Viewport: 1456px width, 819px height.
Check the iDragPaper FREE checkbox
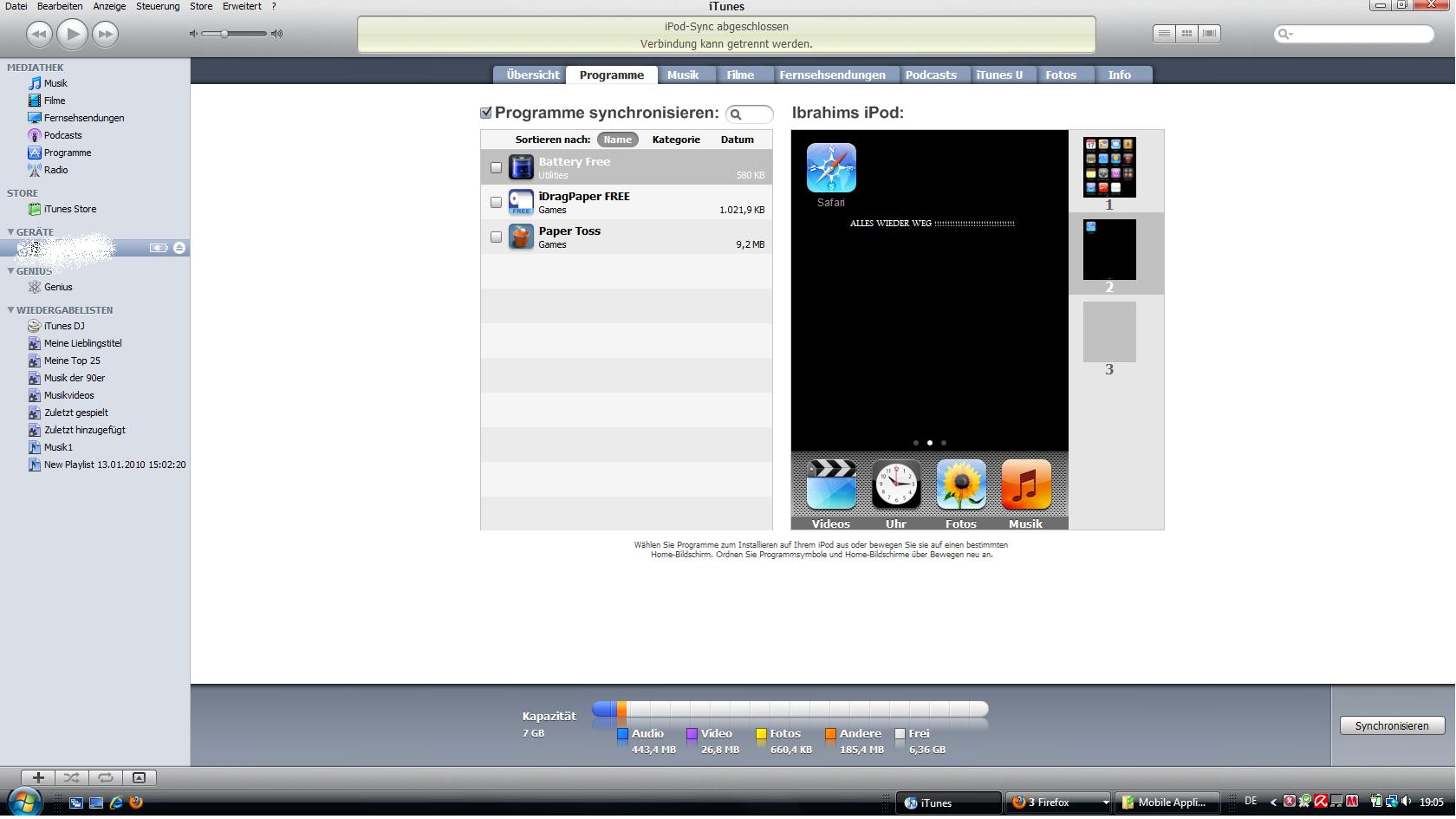tap(496, 202)
